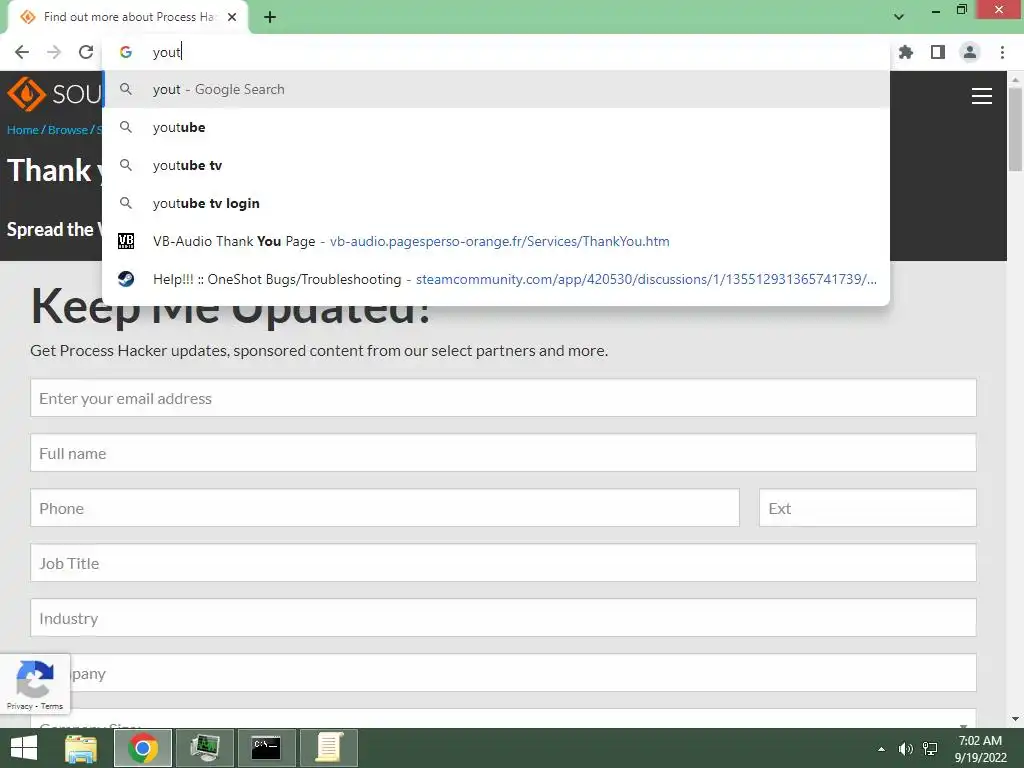Open the Chrome three-dot menu

[1002, 52]
